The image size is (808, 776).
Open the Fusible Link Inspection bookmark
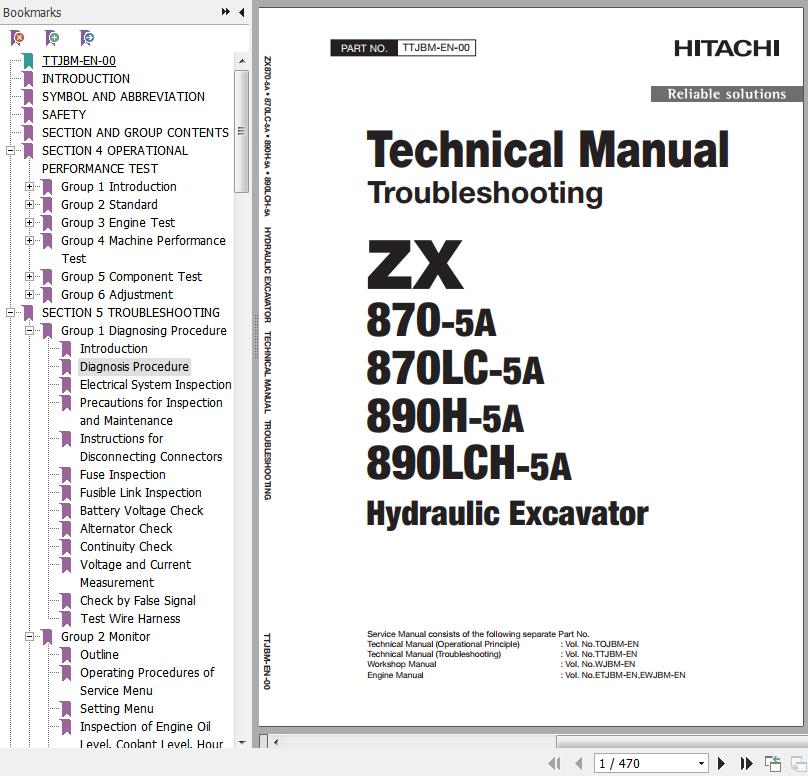141,493
